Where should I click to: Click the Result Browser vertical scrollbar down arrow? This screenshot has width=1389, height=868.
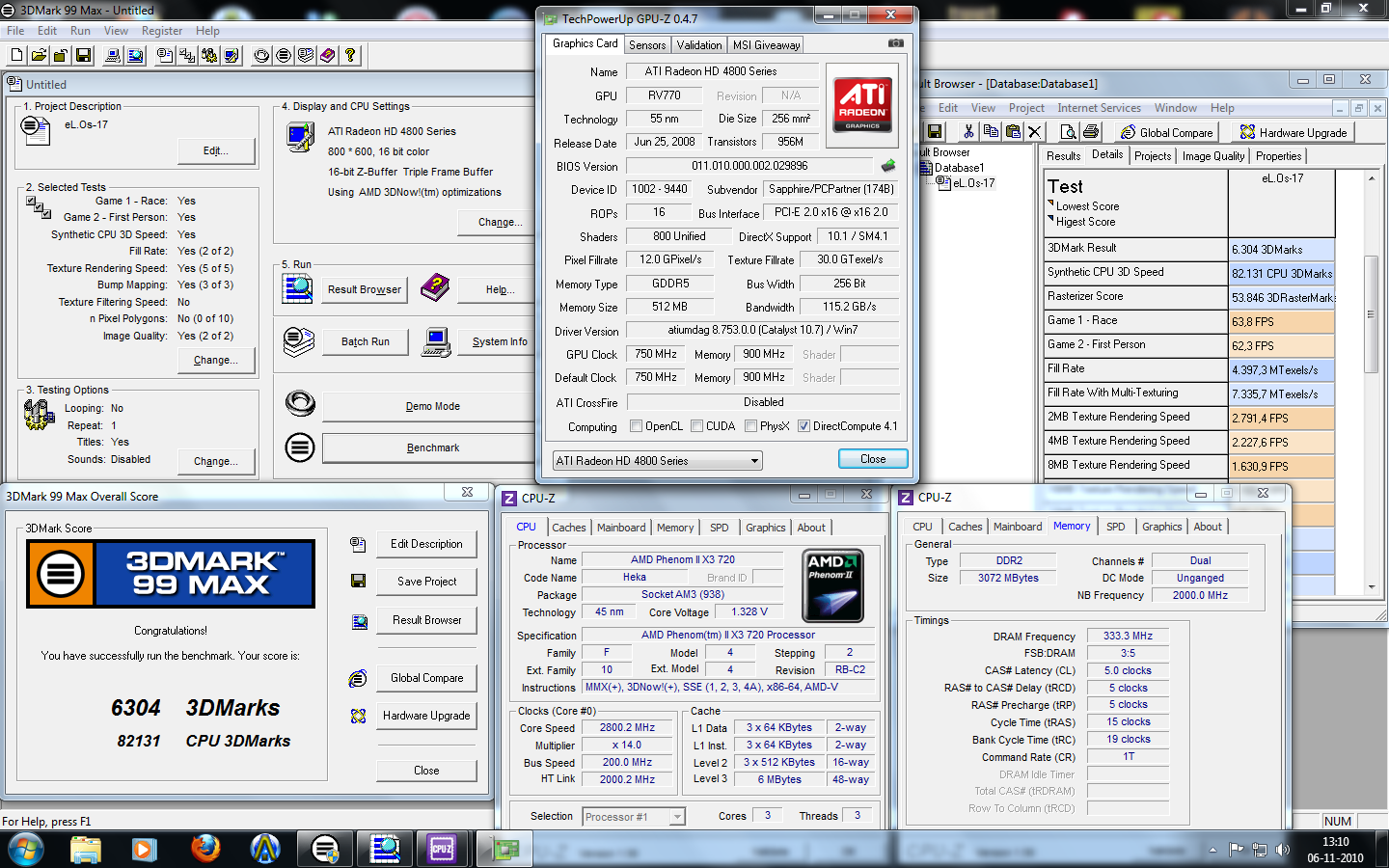pos(1372,586)
